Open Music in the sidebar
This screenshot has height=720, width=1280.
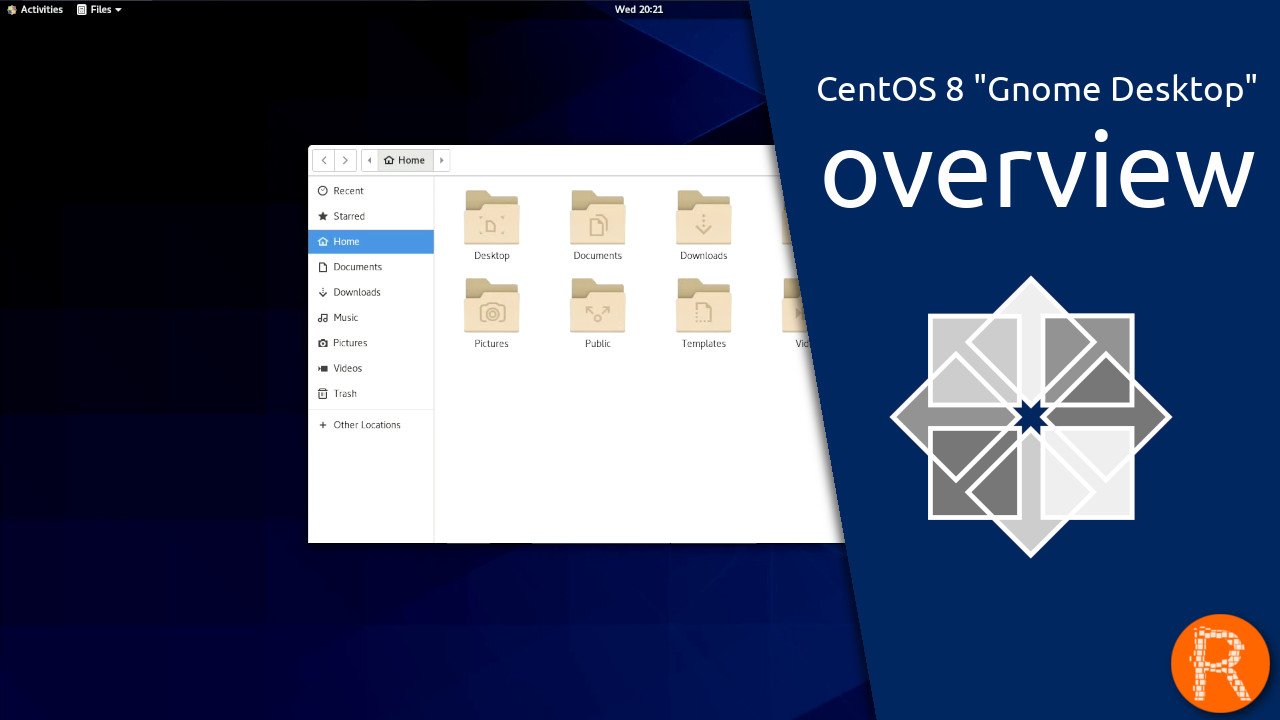[x=371, y=318]
